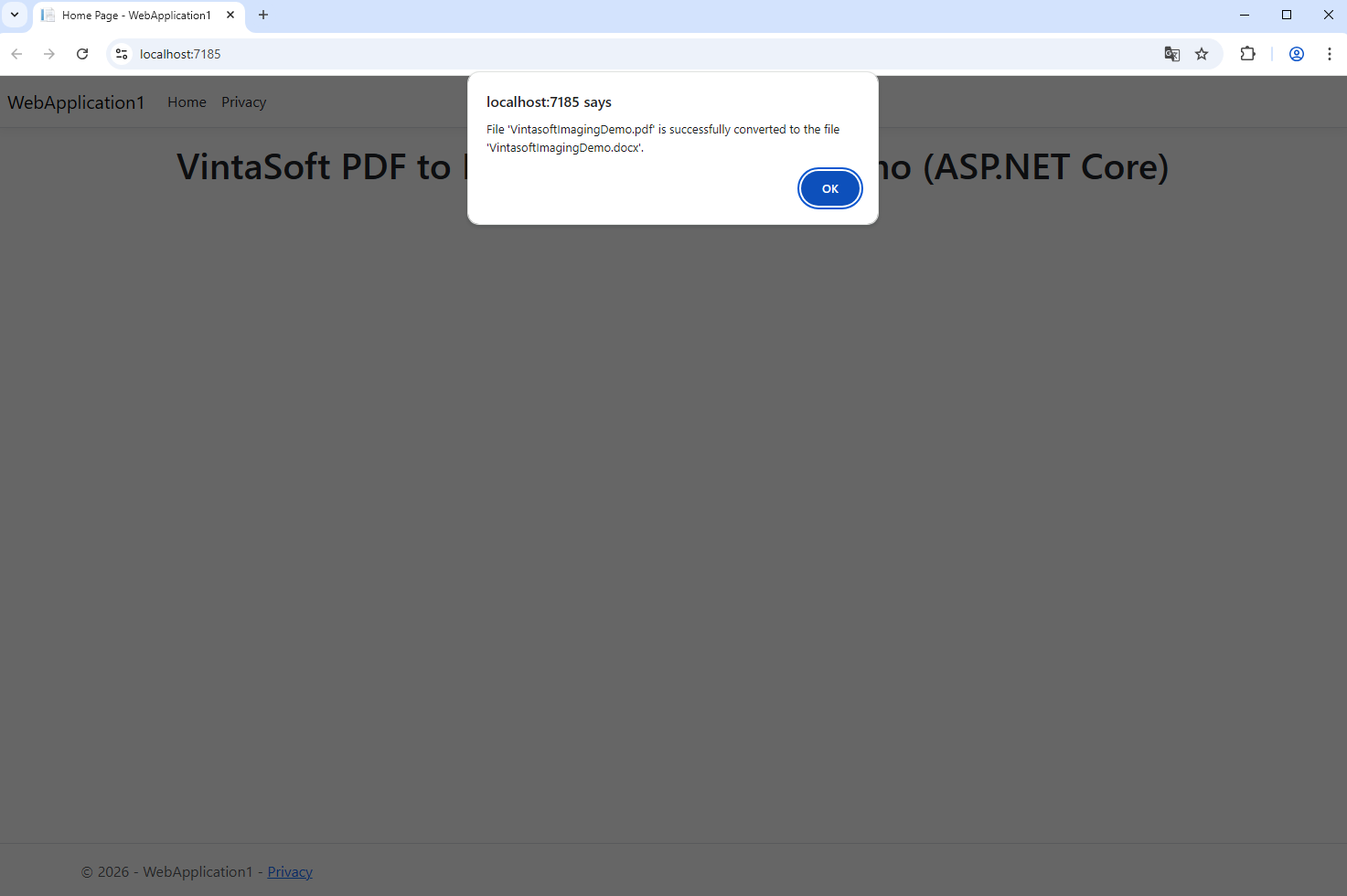Reload the localhost page
Screen dimensions: 1347x896
(82, 54)
